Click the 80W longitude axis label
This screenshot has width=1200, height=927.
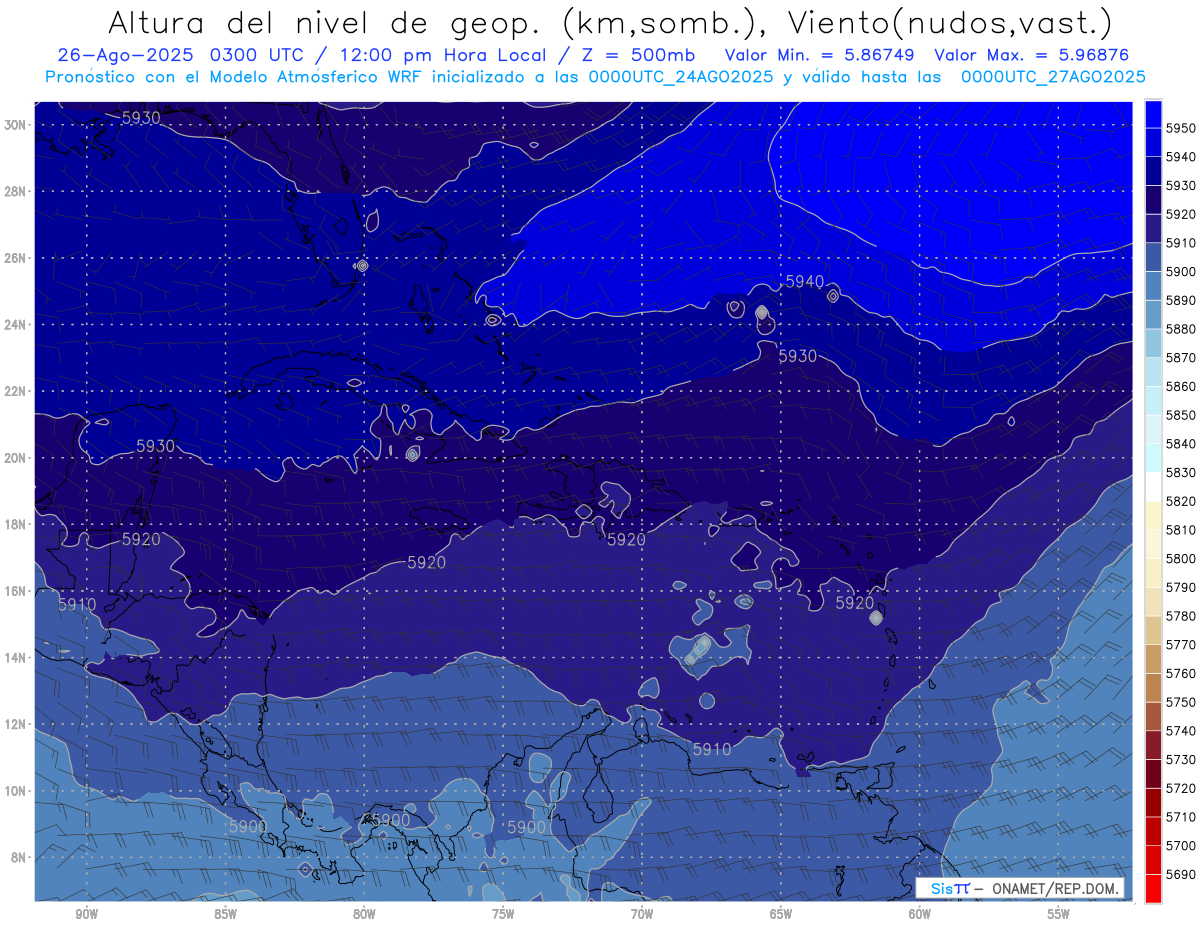pyautogui.click(x=364, y=914)
